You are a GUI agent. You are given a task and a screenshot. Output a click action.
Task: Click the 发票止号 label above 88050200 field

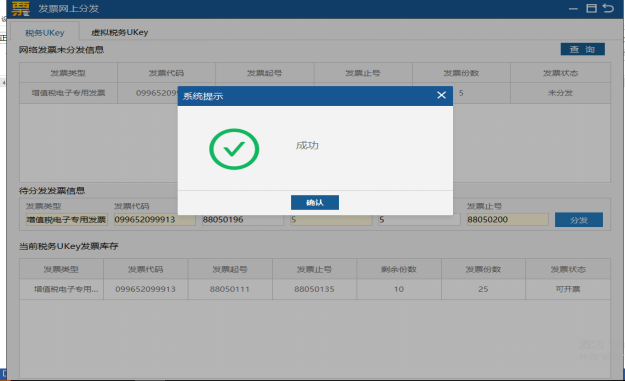pyautogui.click(x=484, y=206)
